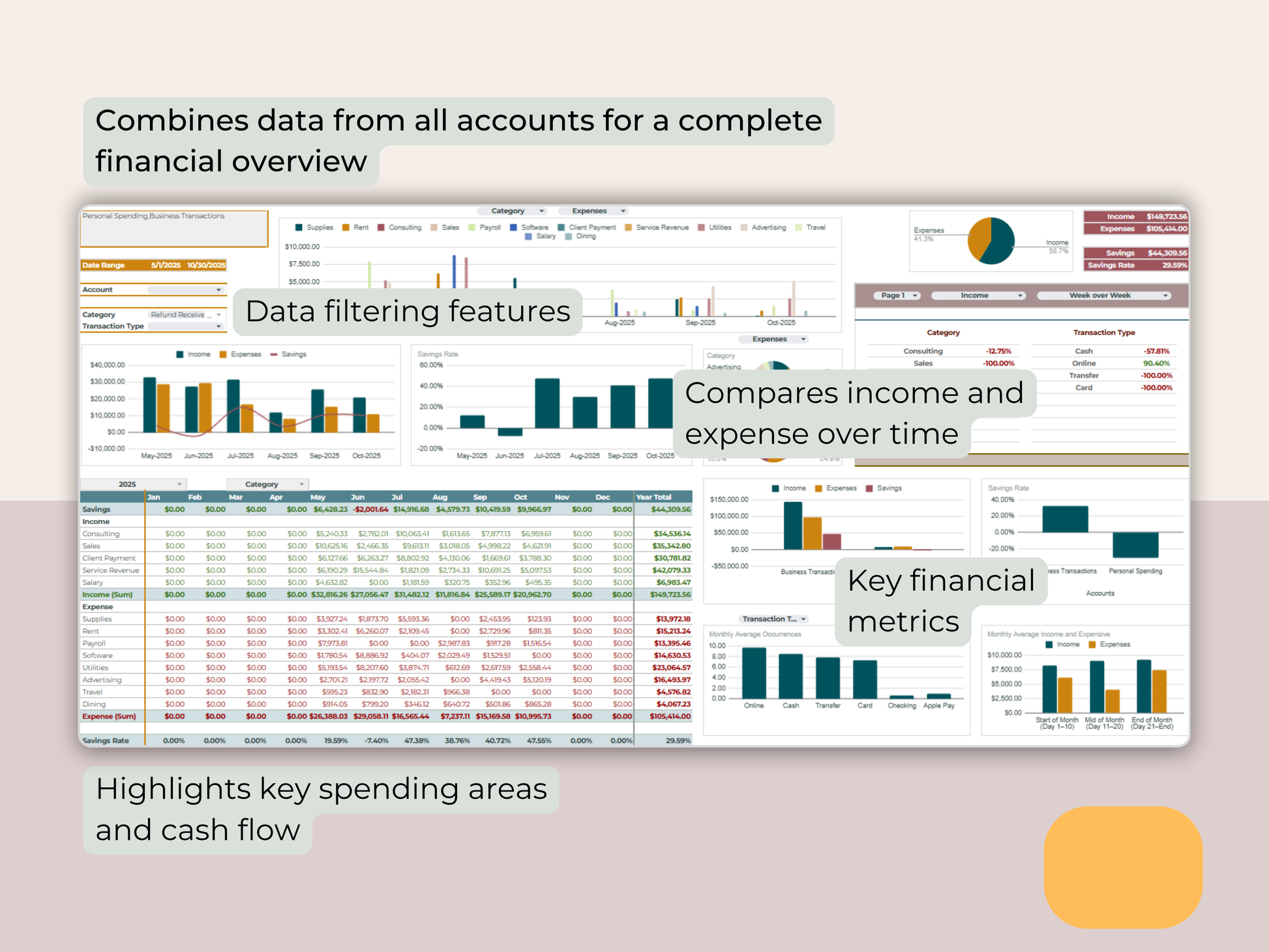Image resolution: width=1269 pixels, height=952 pixels.
Task: Click the Year Total column header
Action: coord(653,497)
